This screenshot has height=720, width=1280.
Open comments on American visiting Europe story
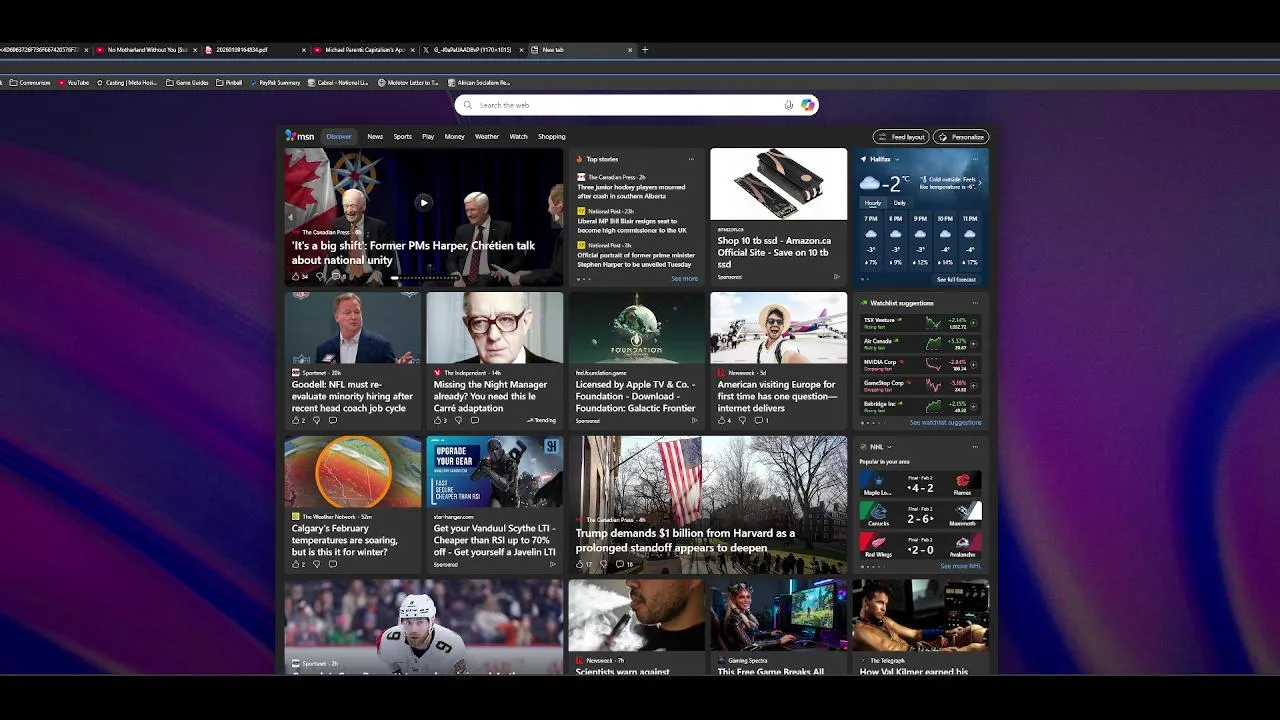coord(759,420)
